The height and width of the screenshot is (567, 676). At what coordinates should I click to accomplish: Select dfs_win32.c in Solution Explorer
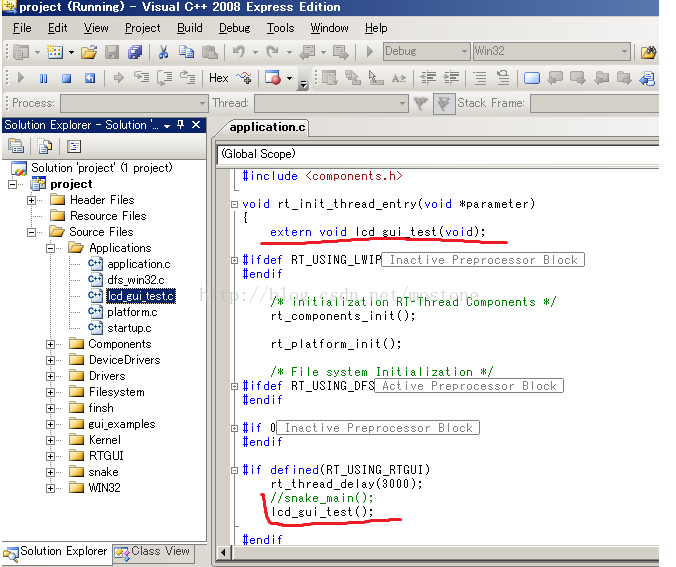[136, 280]
